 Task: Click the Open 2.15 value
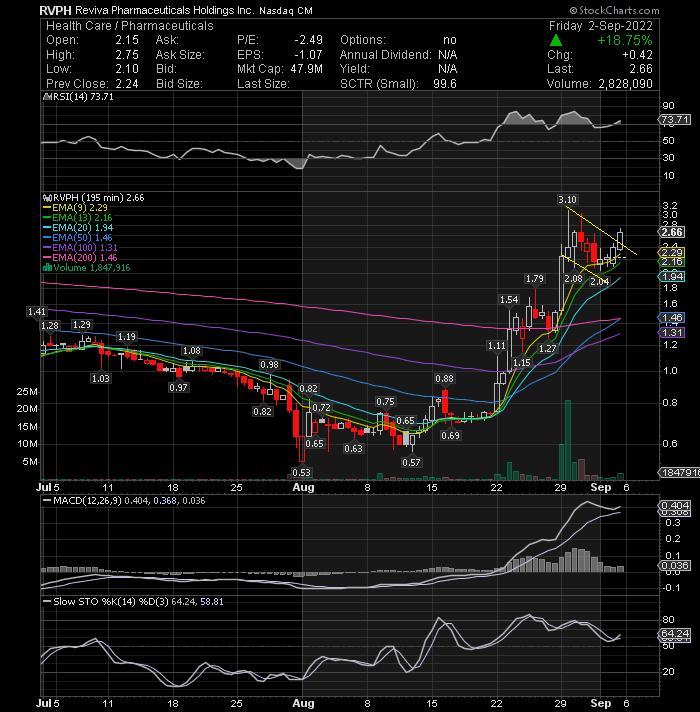tap(127, 40)
